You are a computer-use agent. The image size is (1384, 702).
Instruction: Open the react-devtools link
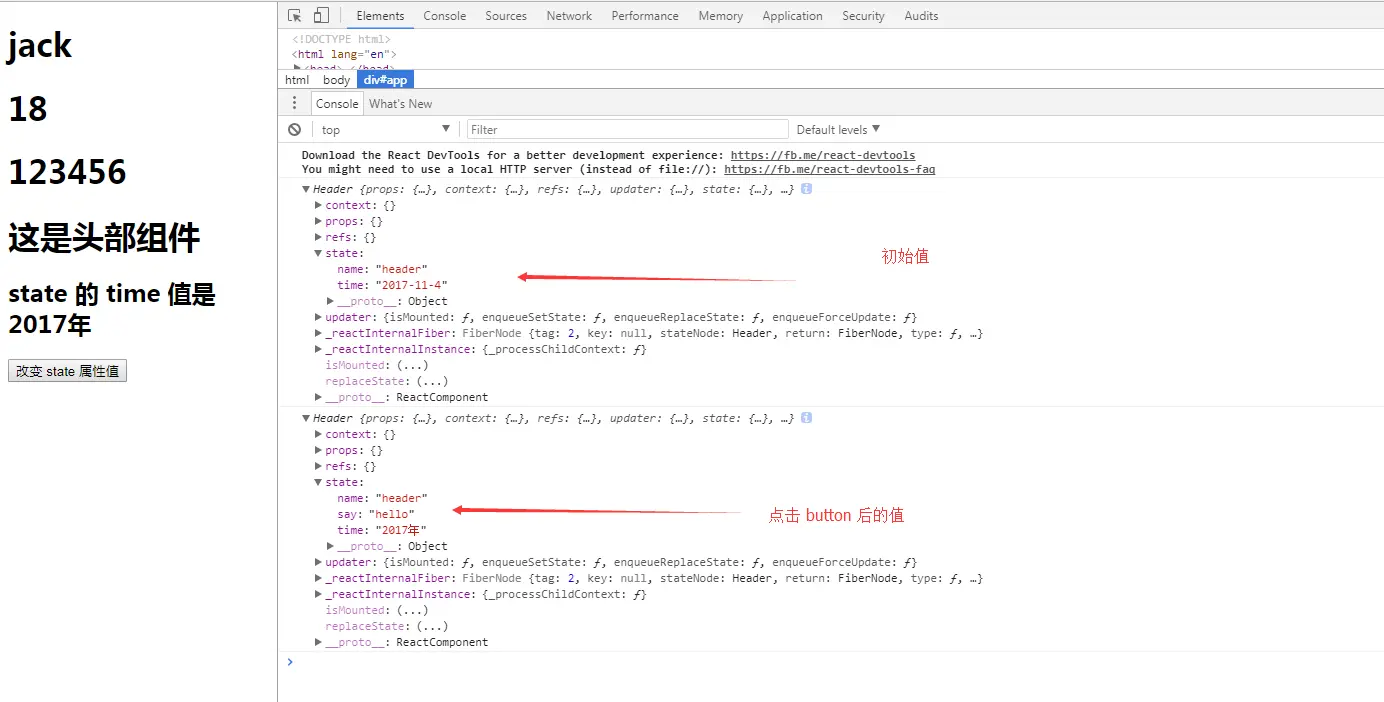pyautogui.click(x=823, y=156)
